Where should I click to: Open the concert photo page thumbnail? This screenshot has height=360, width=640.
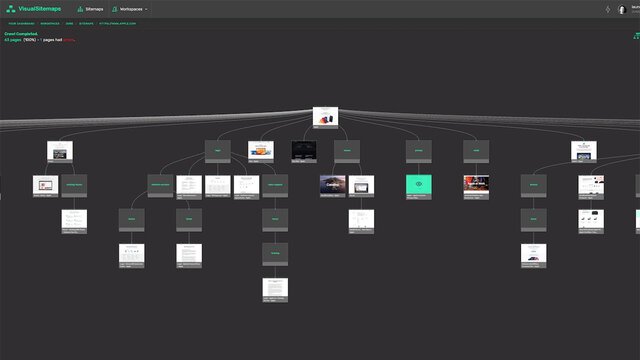tap(476, 186)
